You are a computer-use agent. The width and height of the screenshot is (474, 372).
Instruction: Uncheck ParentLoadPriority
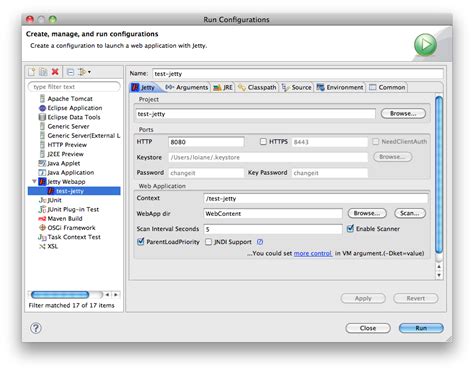click(141, 241)
